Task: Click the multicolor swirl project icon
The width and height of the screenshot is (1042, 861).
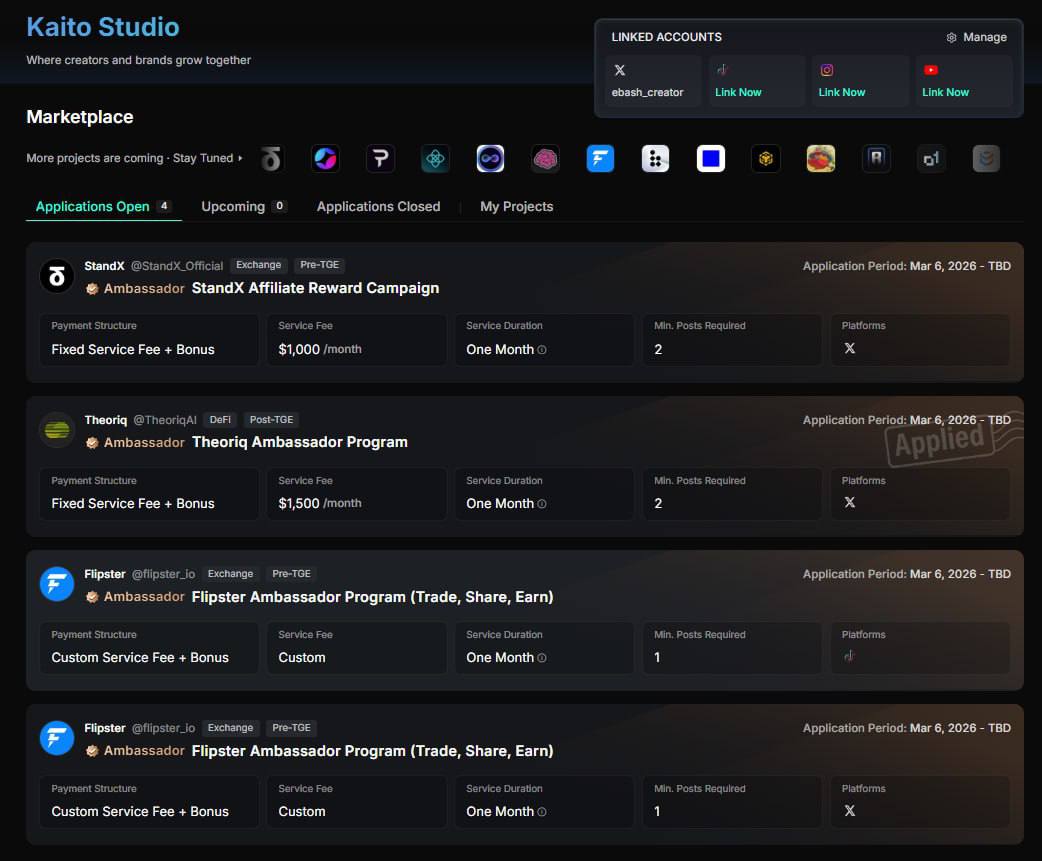Action: [326, 159]
